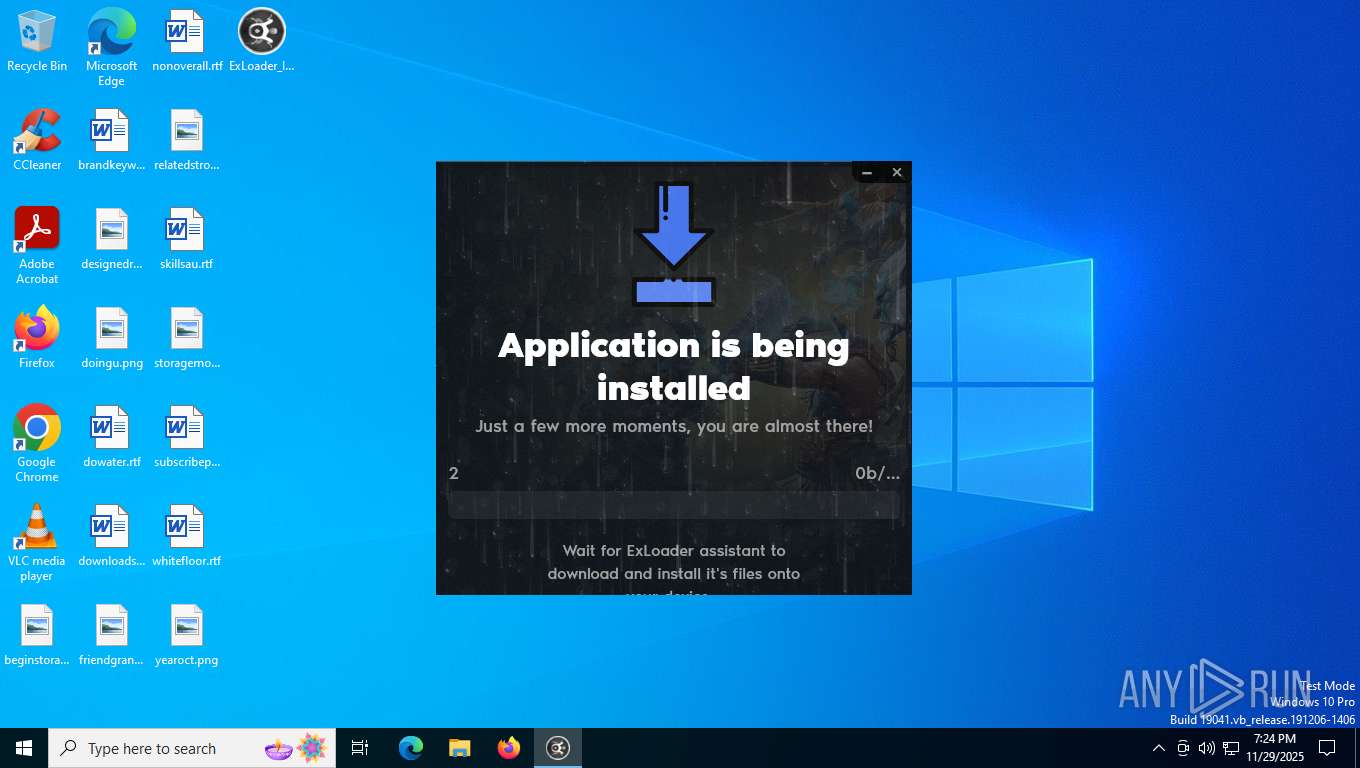Click the taskbar search box
This screenshot has height=768, width=1360.
192,748
